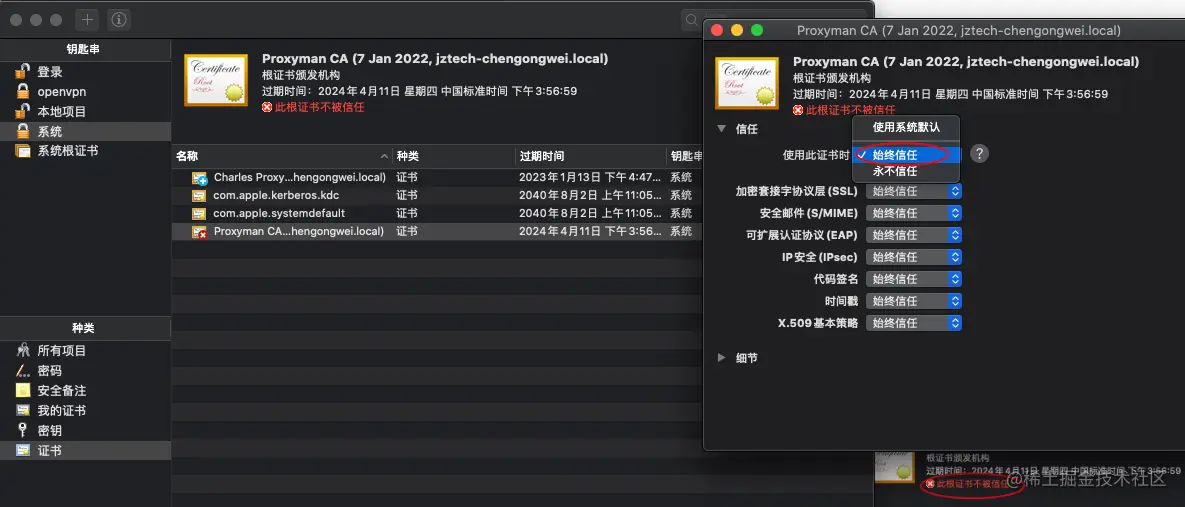Viewport: 1185px width, 507px height.
Task: Click the padlock icon beside openvpn
Action: [x=23, y=91]
